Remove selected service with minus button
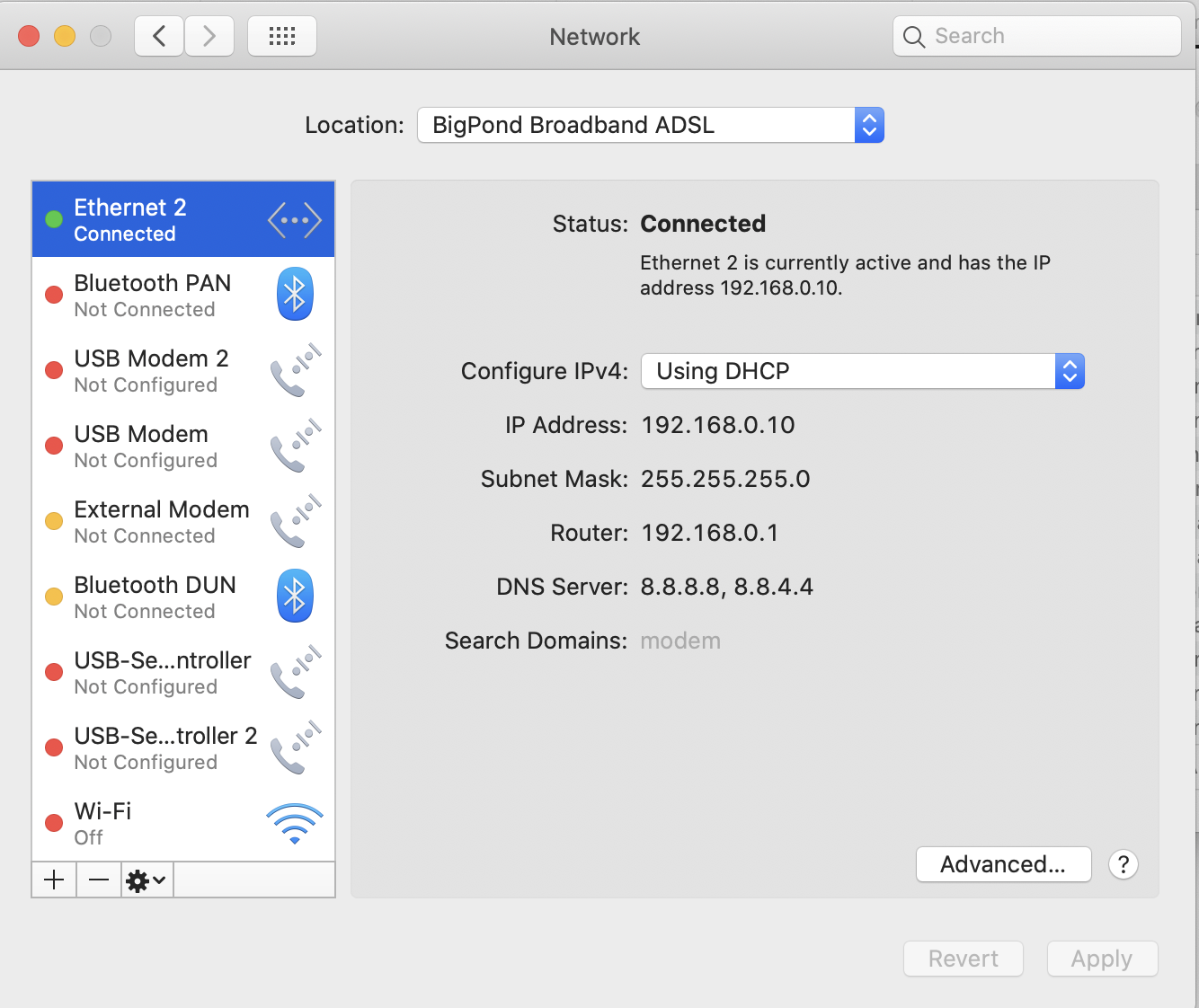This screenshot has height=1008, width=1199. coord(99,880)
